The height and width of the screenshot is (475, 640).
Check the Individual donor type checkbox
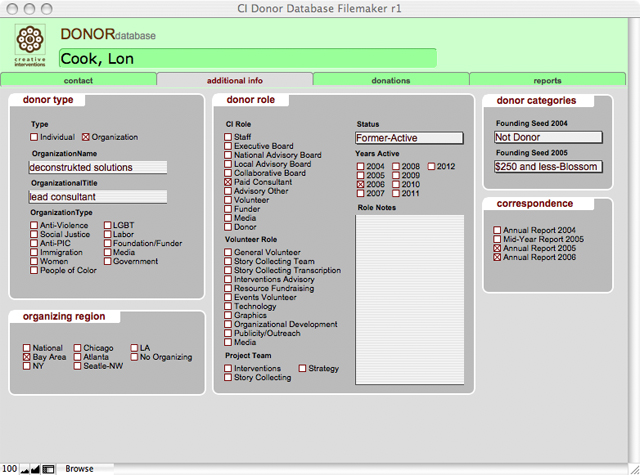click(35, 137)
